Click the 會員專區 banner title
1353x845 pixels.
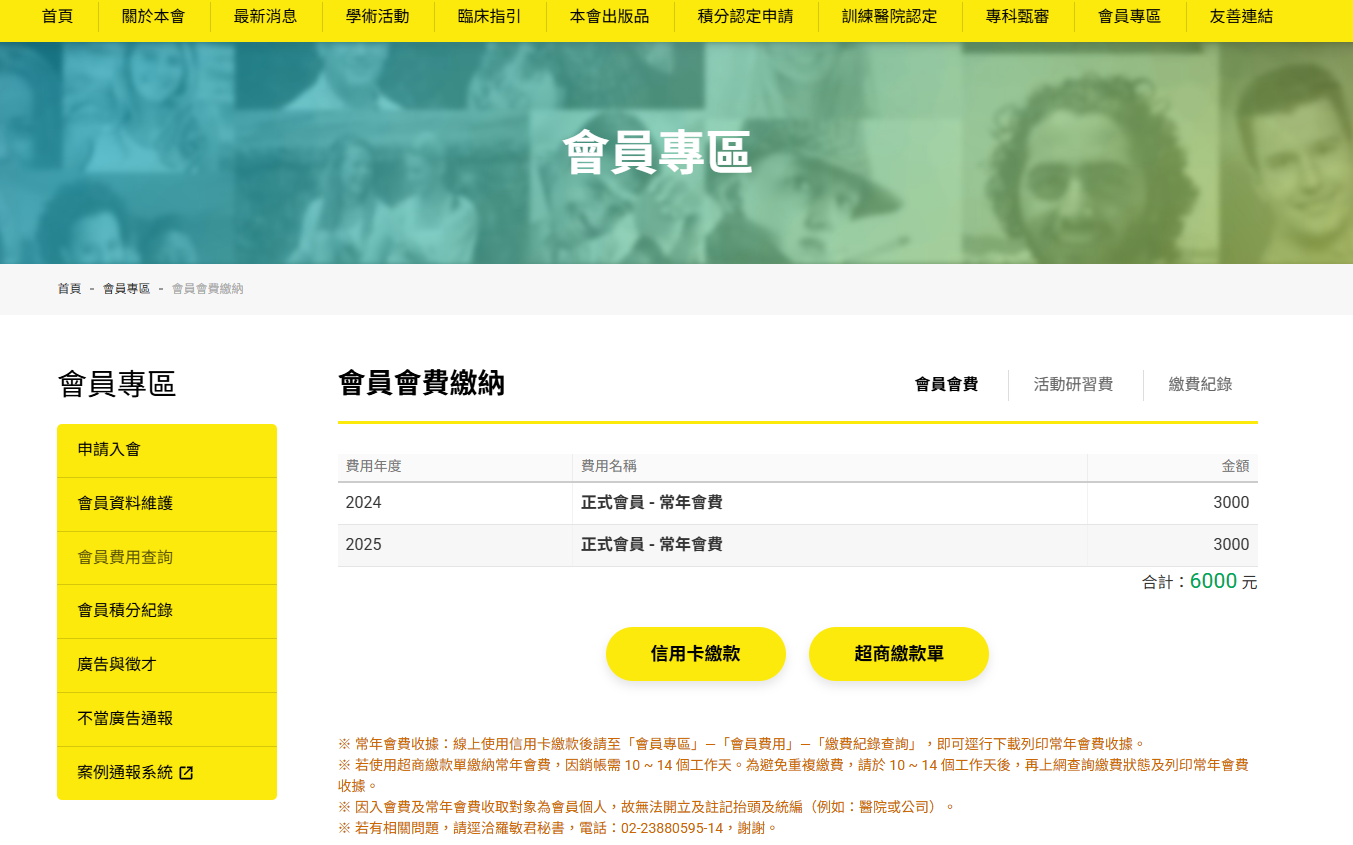click(x=657, y=152)
